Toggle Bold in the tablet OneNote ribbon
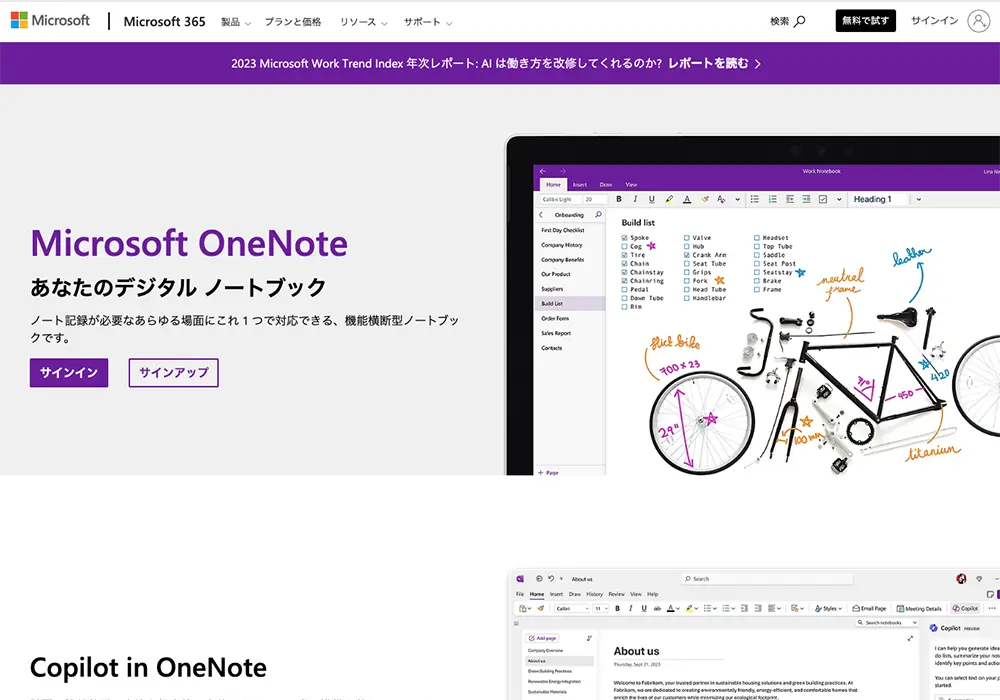 pyautogui.click(x=619, y=199)
